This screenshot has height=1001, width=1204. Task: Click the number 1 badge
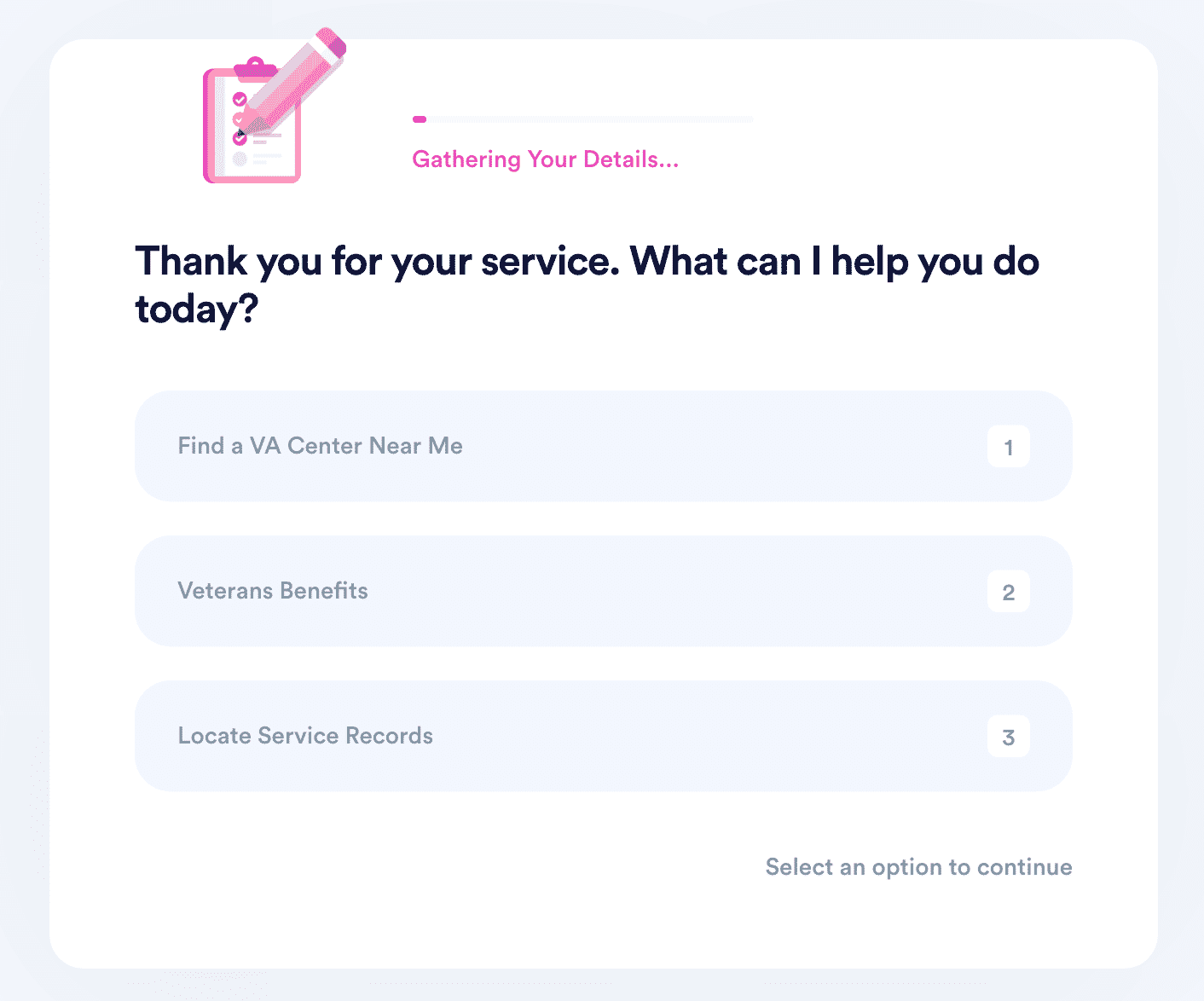(1008, 447)
